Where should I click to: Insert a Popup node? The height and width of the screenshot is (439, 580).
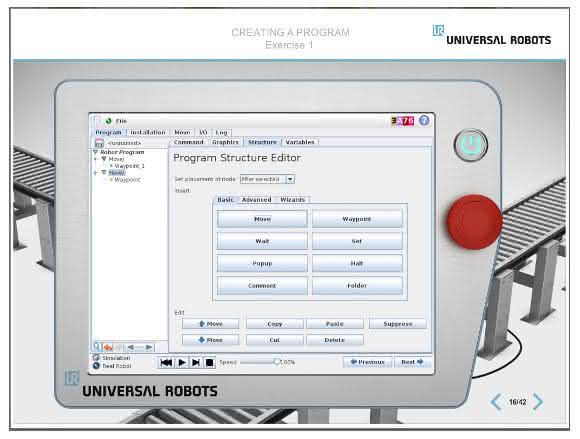[x=262, y=263]
